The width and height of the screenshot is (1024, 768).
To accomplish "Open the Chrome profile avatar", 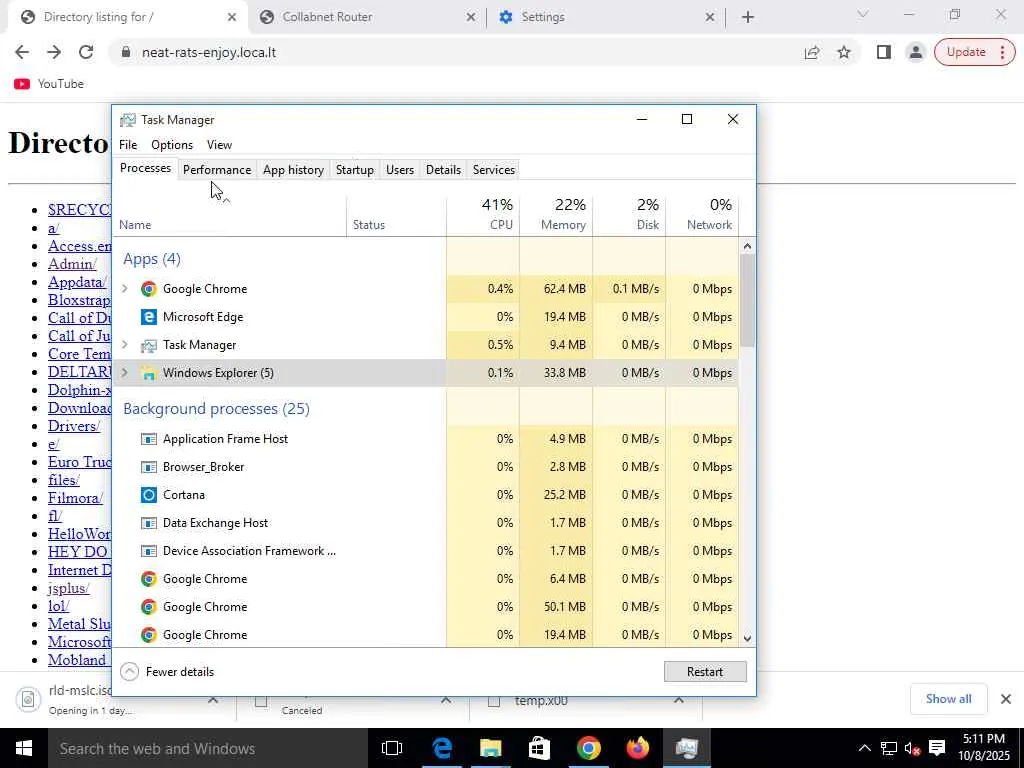I will pyautogui.click(x=916, y=52).
